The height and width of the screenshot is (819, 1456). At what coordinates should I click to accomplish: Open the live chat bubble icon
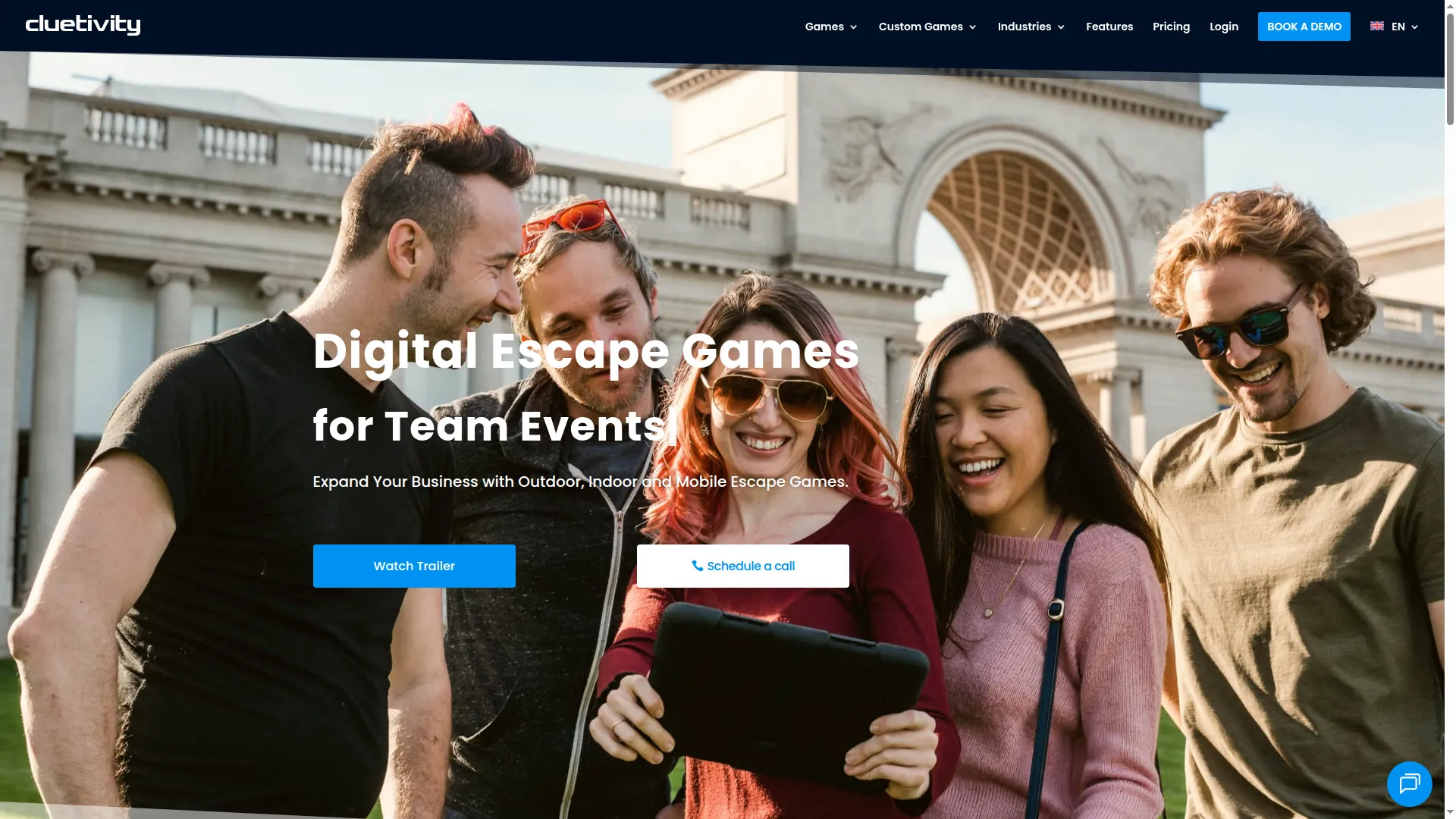(1409, 783)
